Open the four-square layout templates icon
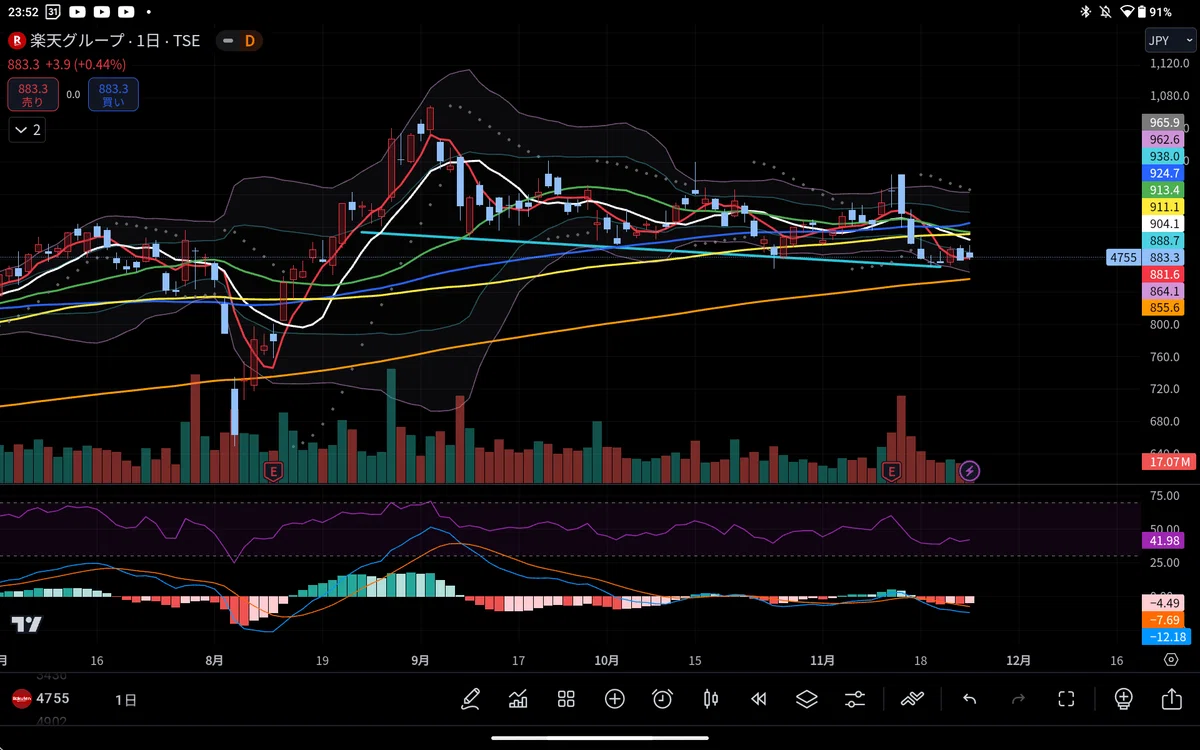Screen dimensions: 1200x750 coord(566,699)
